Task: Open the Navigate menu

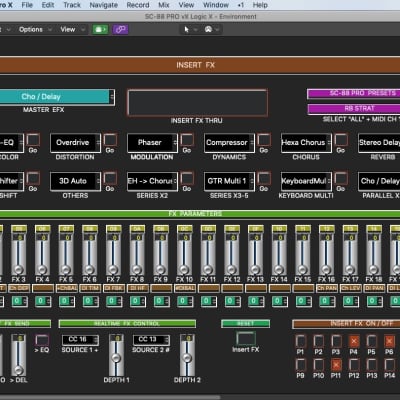Action: (x=104, y=5)
